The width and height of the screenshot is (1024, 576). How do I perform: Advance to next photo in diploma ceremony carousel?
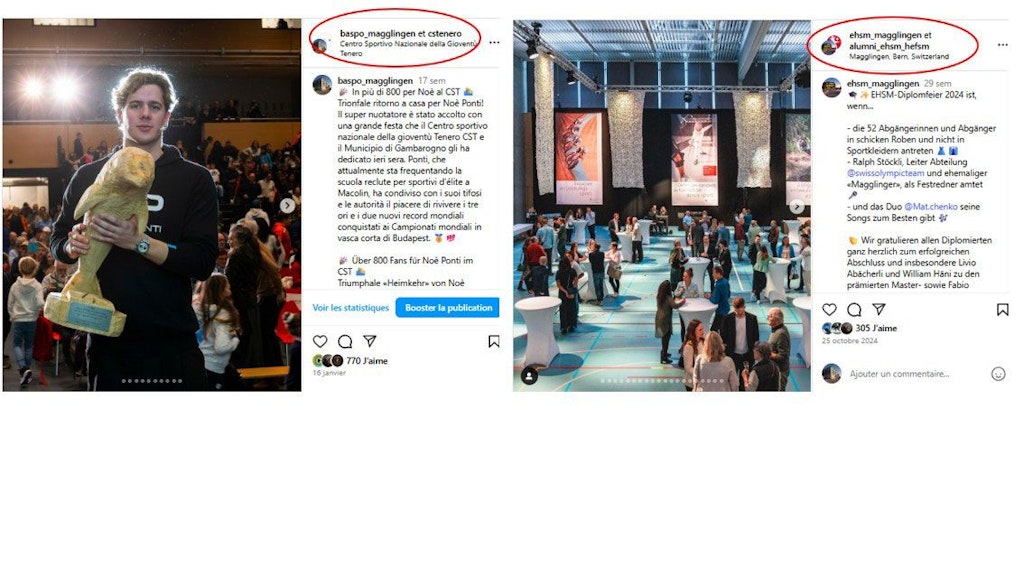[797, 206]
